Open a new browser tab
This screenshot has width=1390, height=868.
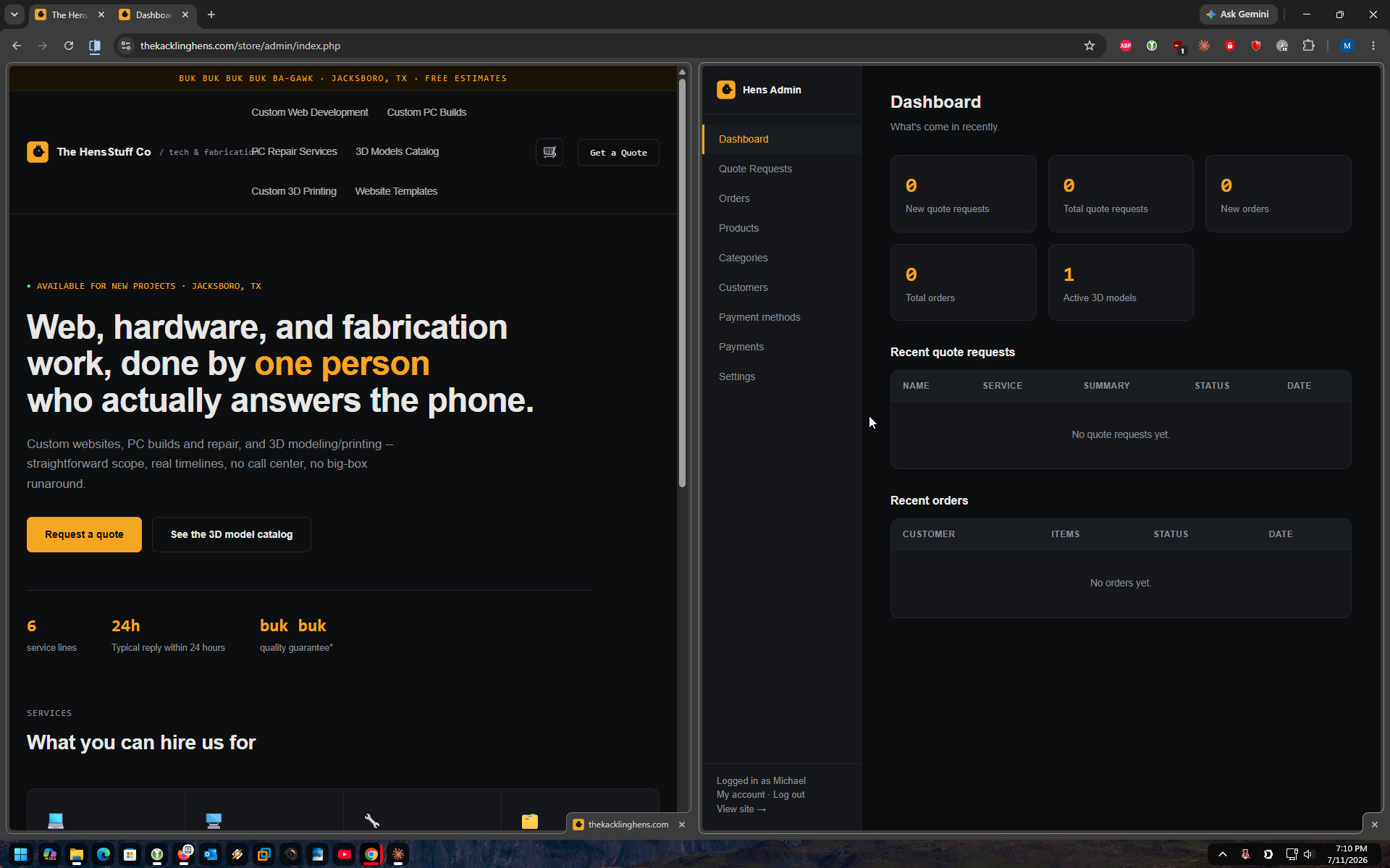(211, 14)
